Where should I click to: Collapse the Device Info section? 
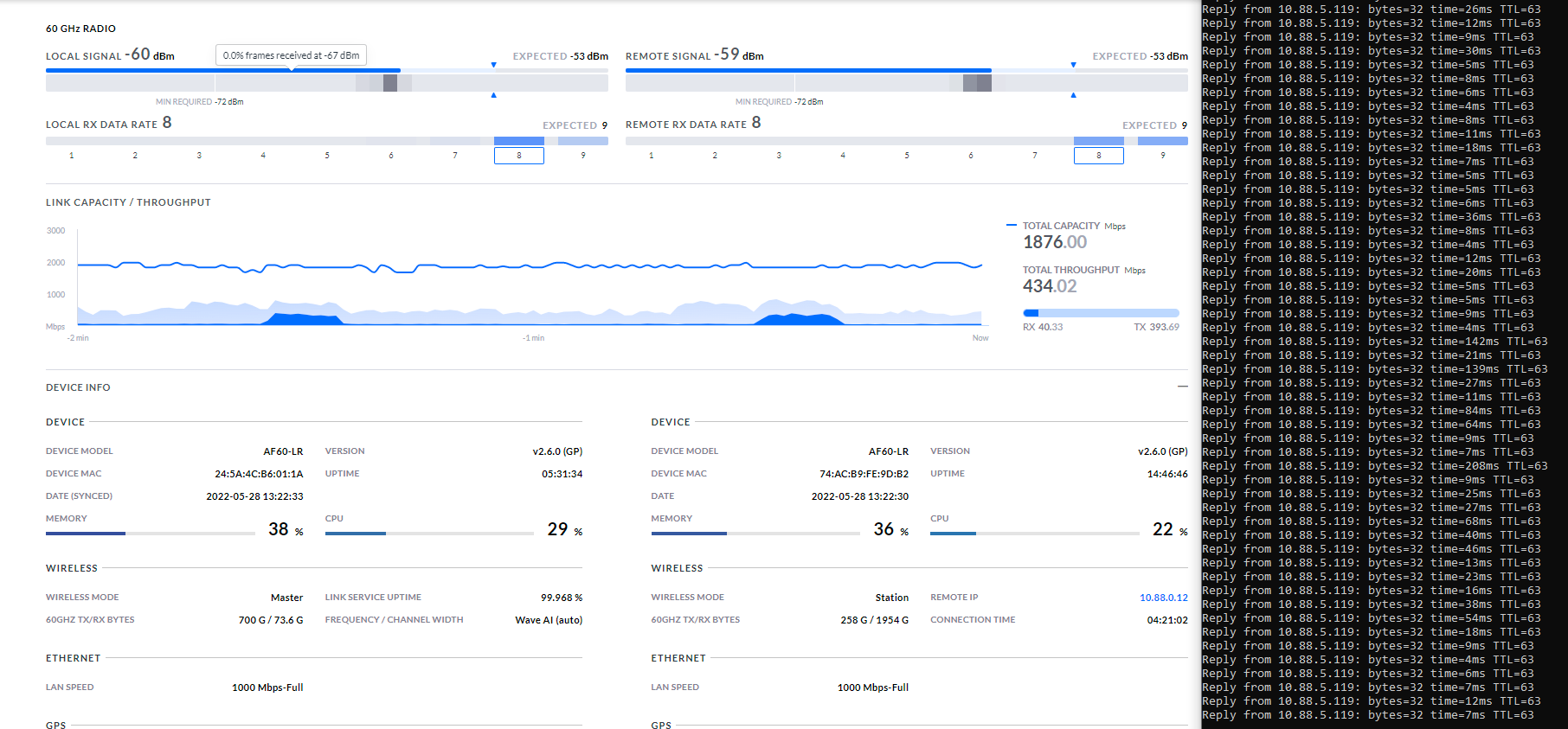click(x=1182, y=387)
